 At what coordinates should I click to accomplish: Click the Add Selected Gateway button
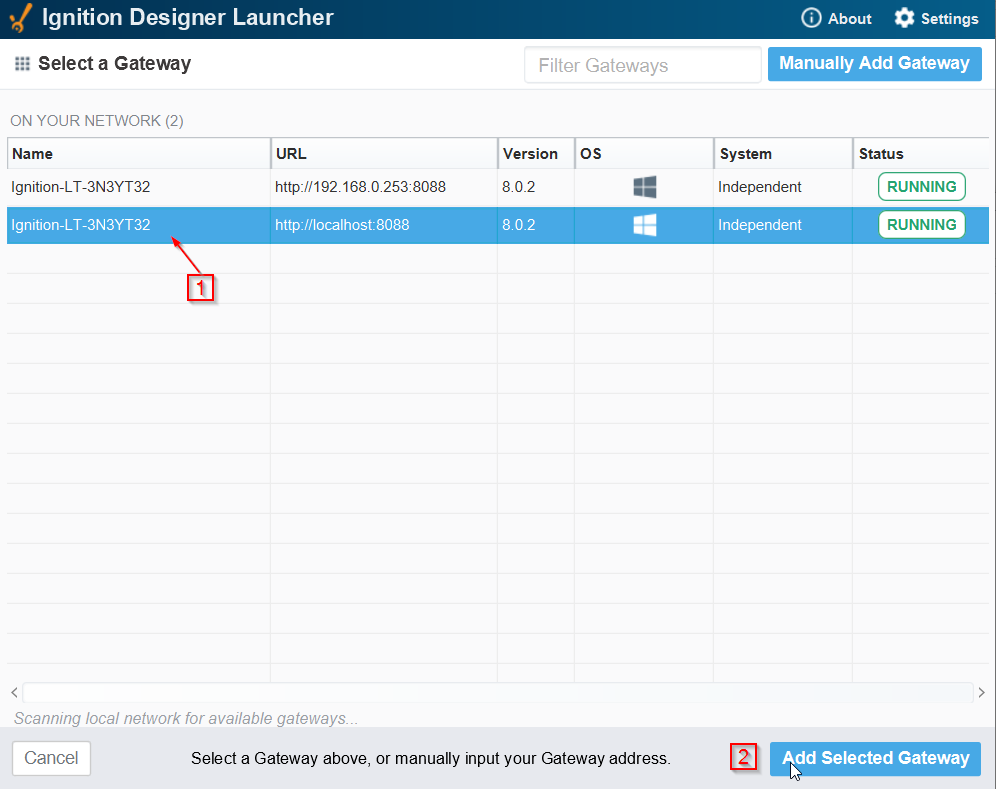(875, 759)
